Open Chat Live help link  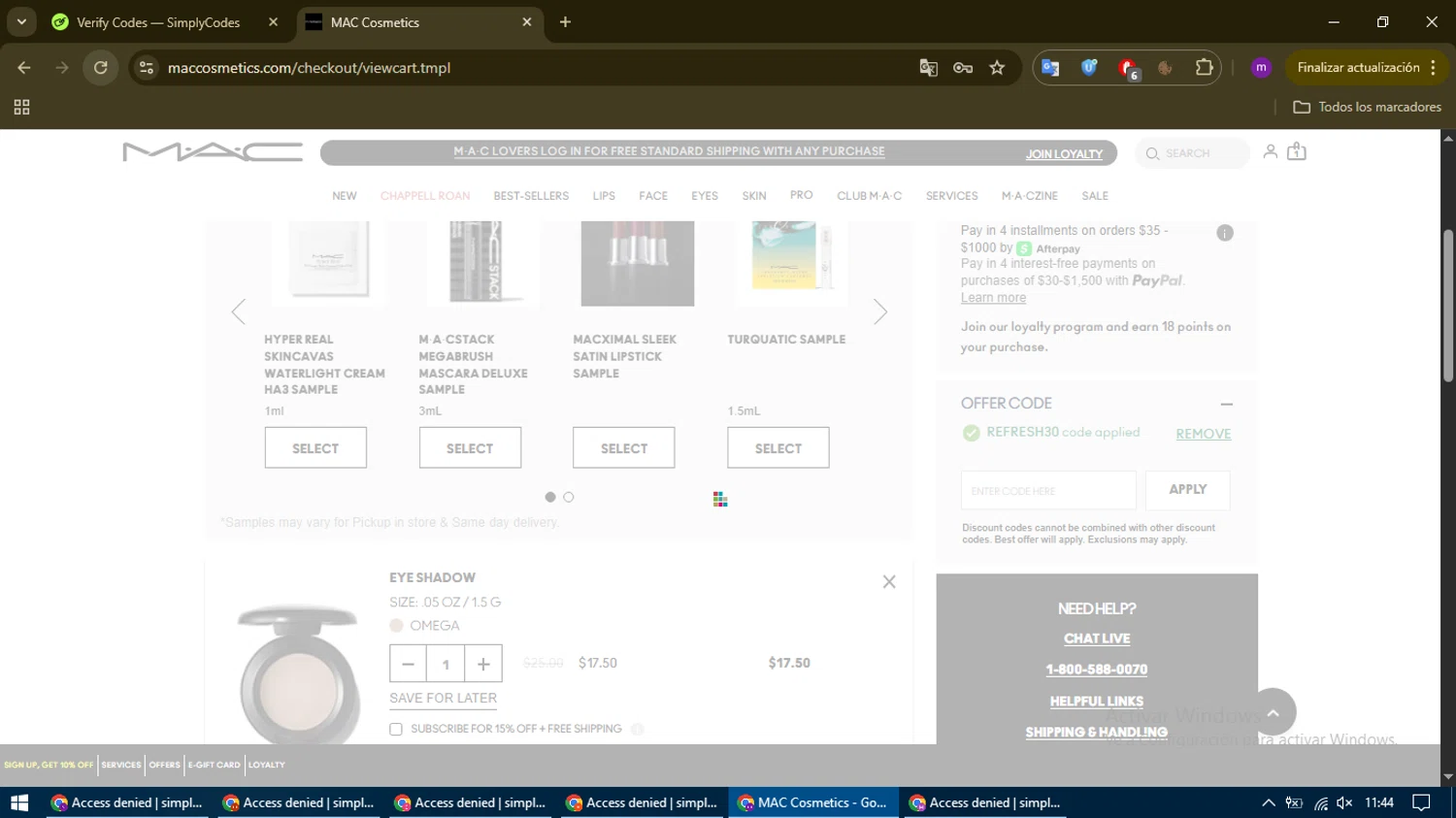(x=1097, y=638)
